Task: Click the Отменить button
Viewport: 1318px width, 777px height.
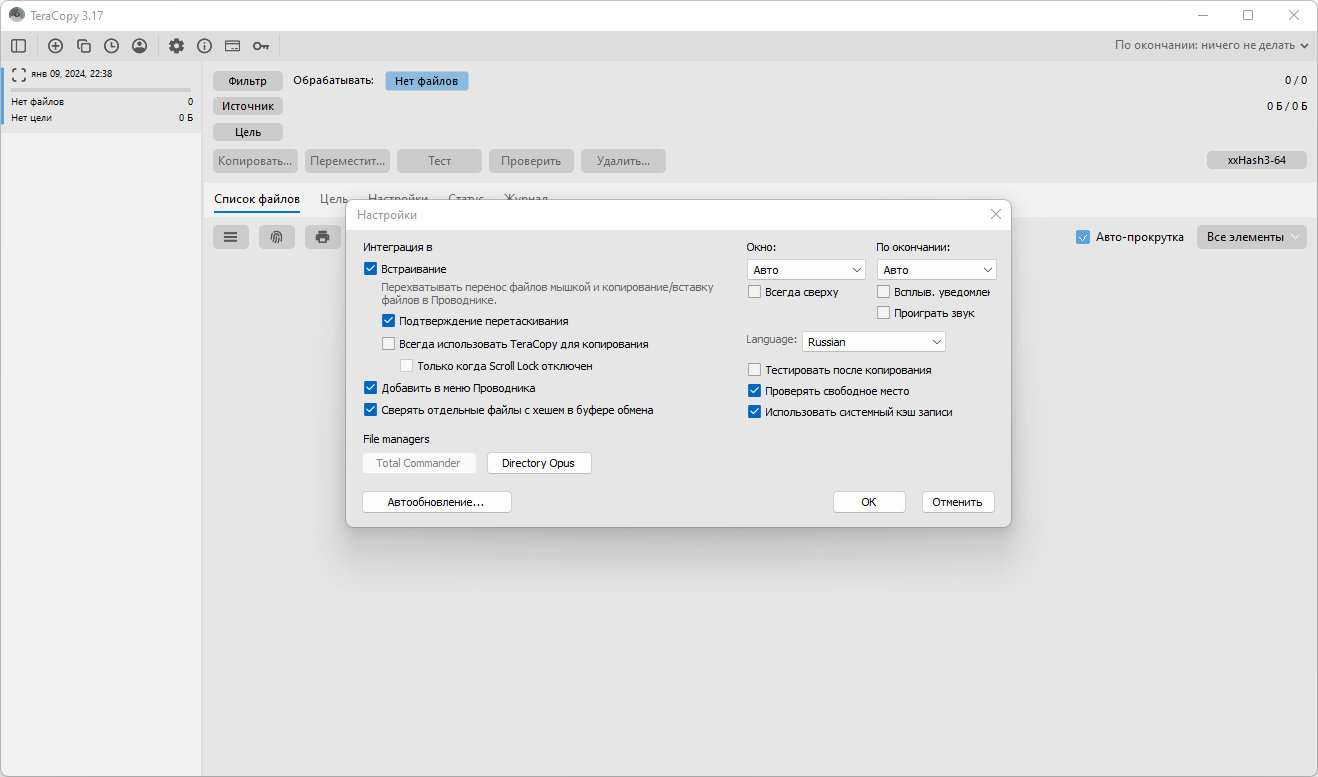Action: click(958, 502)
